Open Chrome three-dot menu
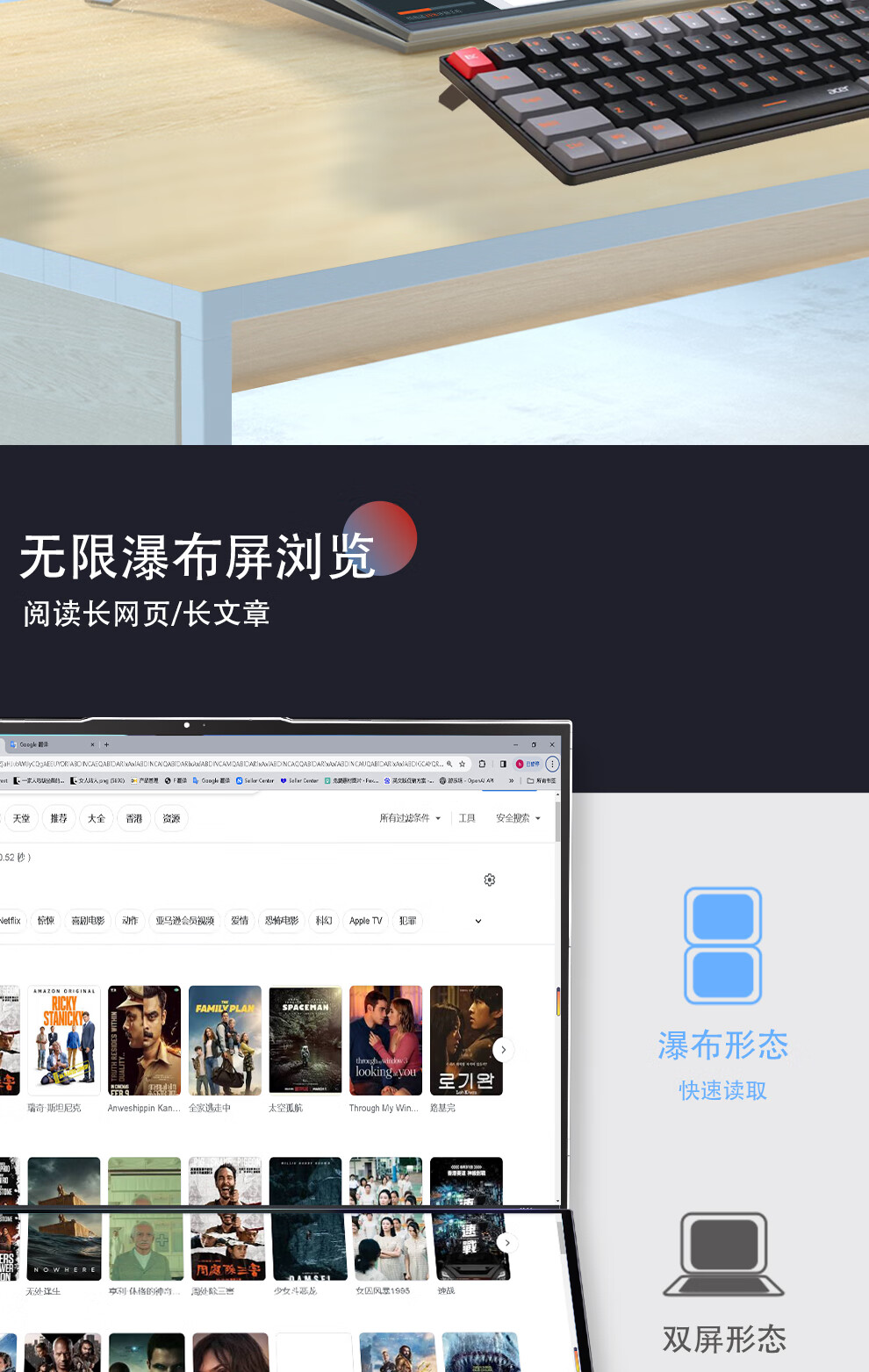 coord(552,764)
